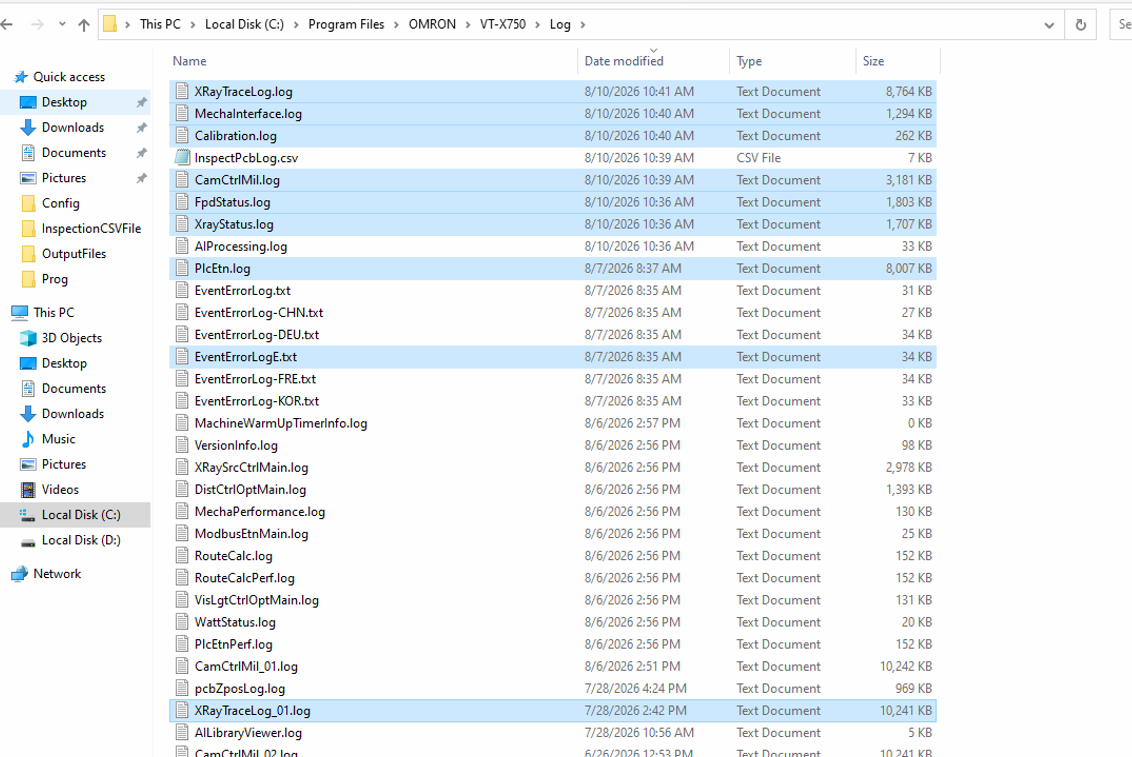Open Documents under Quick access
This screenshot has width=1132, height=757.
(x=74, y=152)
